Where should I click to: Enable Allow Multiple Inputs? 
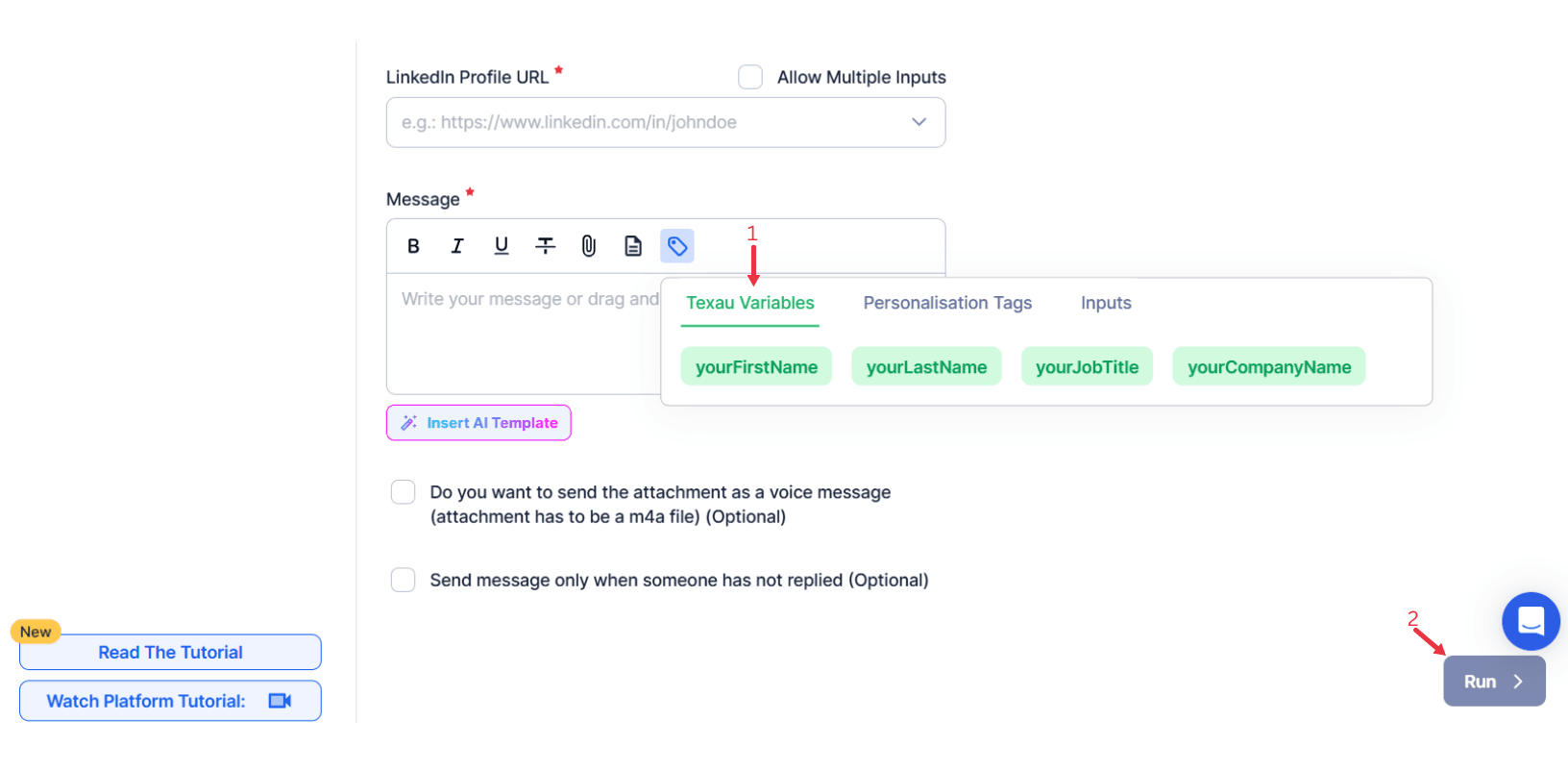coord(750,76)
